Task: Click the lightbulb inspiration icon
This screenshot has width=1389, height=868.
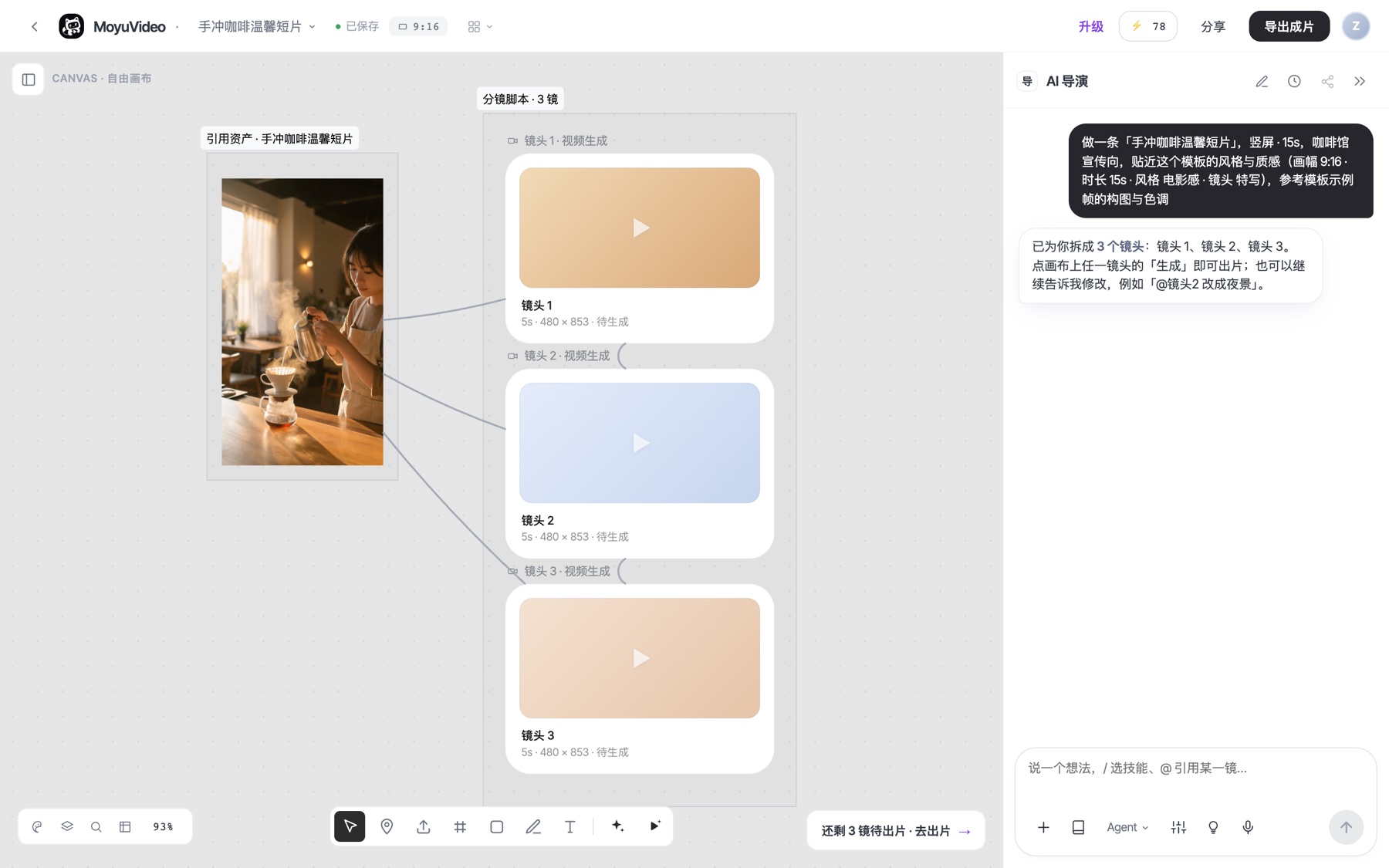Action: coord(1213,827)
